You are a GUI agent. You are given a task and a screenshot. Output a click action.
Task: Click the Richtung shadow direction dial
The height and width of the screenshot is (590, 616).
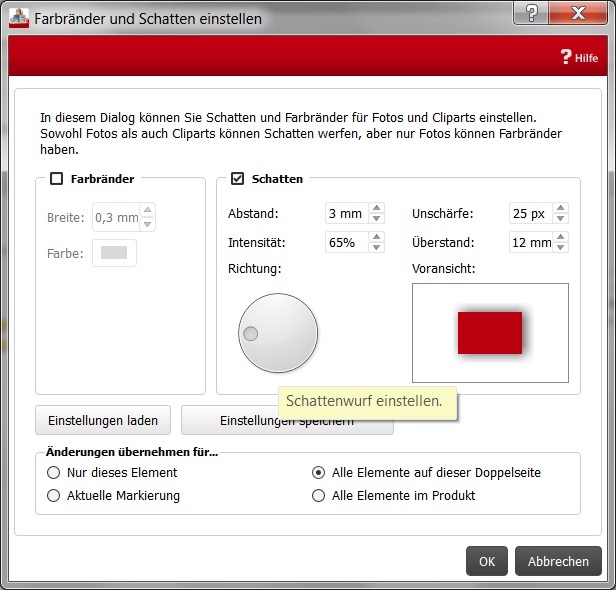coord(278,333)
